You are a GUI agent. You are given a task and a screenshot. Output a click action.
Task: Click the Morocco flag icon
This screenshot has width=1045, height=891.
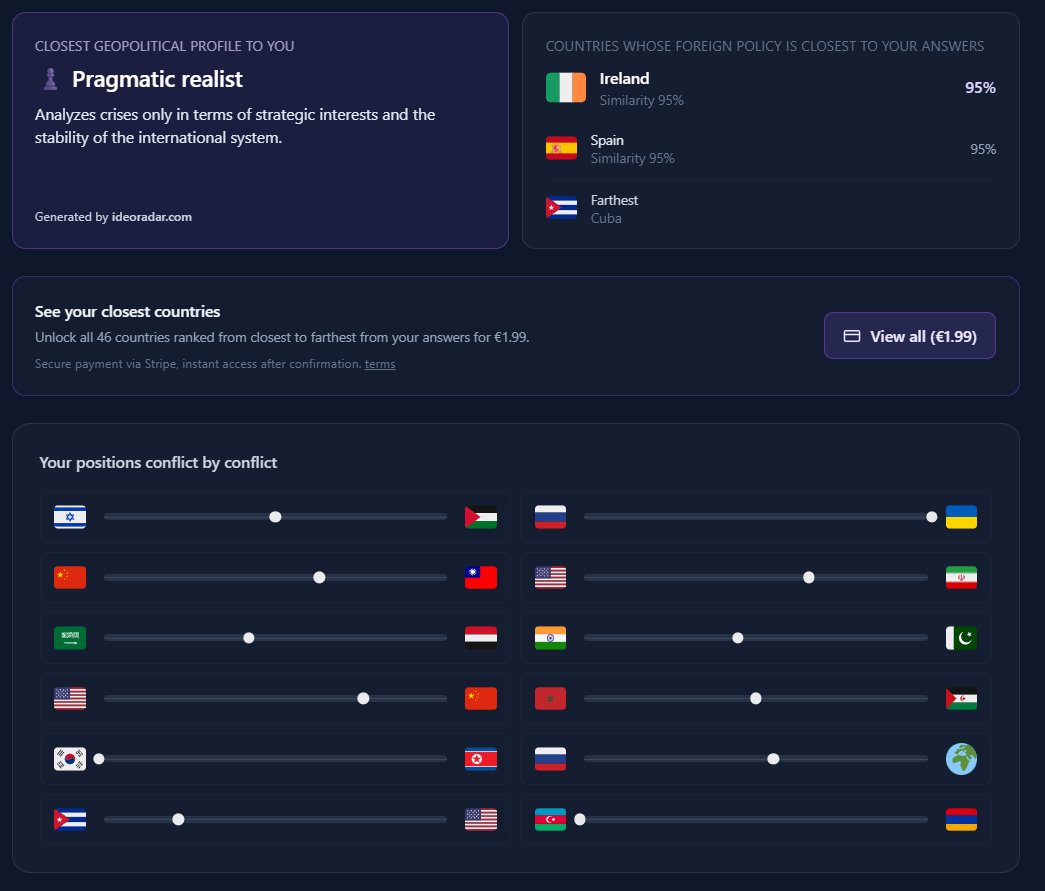pos(550,698)
